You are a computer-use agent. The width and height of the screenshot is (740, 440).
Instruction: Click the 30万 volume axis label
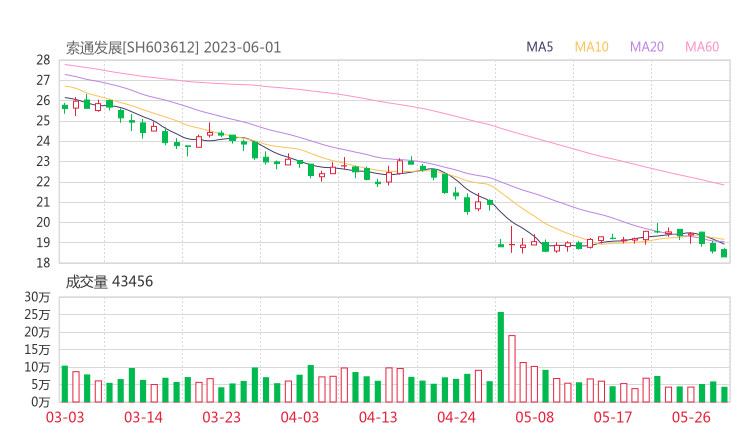pos(37,297)
